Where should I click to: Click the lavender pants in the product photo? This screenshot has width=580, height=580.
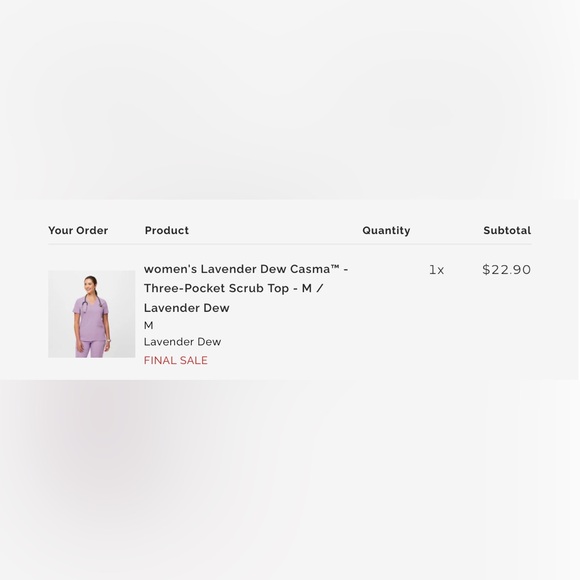coord(90,349)
